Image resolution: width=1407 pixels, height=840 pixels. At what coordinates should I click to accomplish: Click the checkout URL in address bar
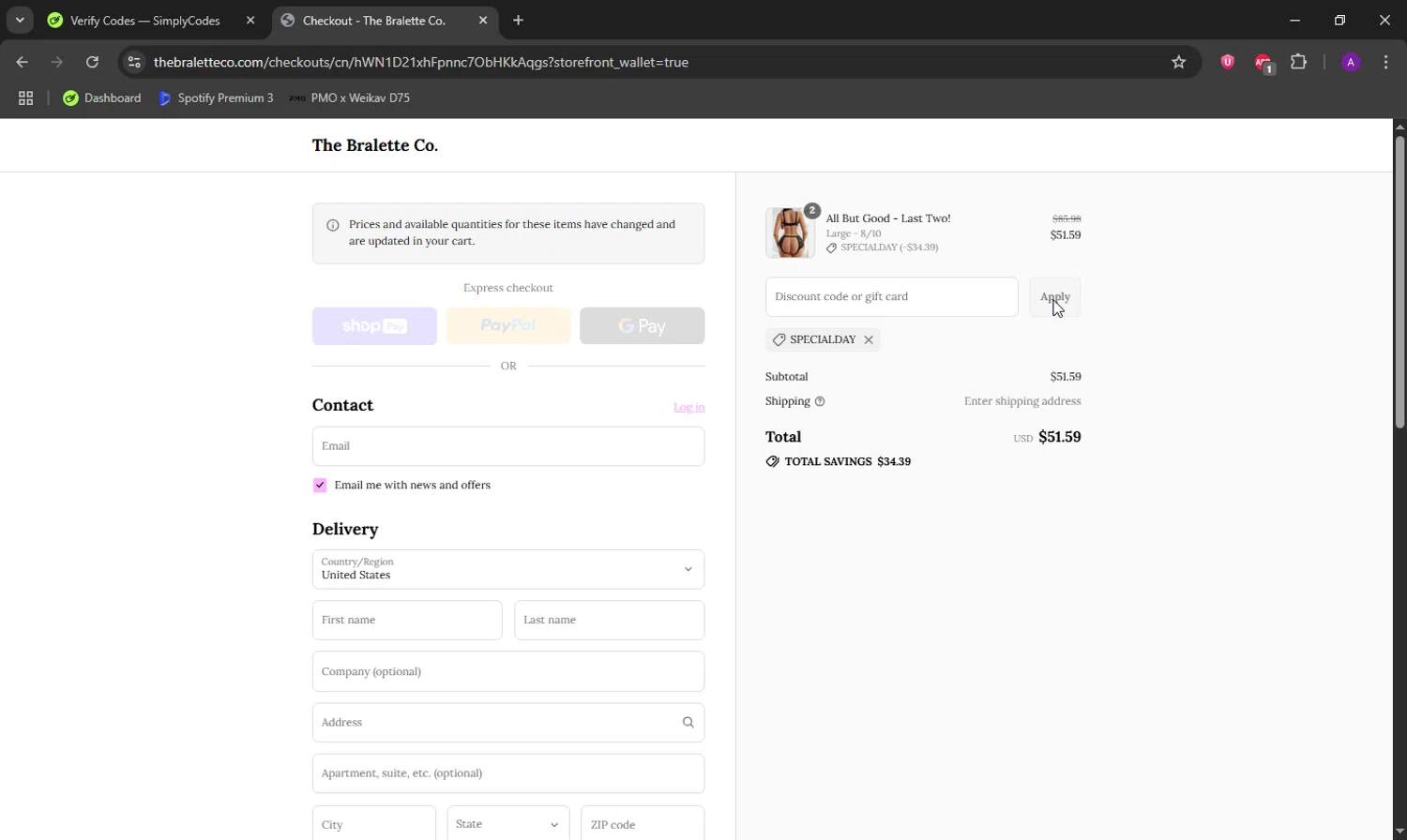click(x=421, y=62)
